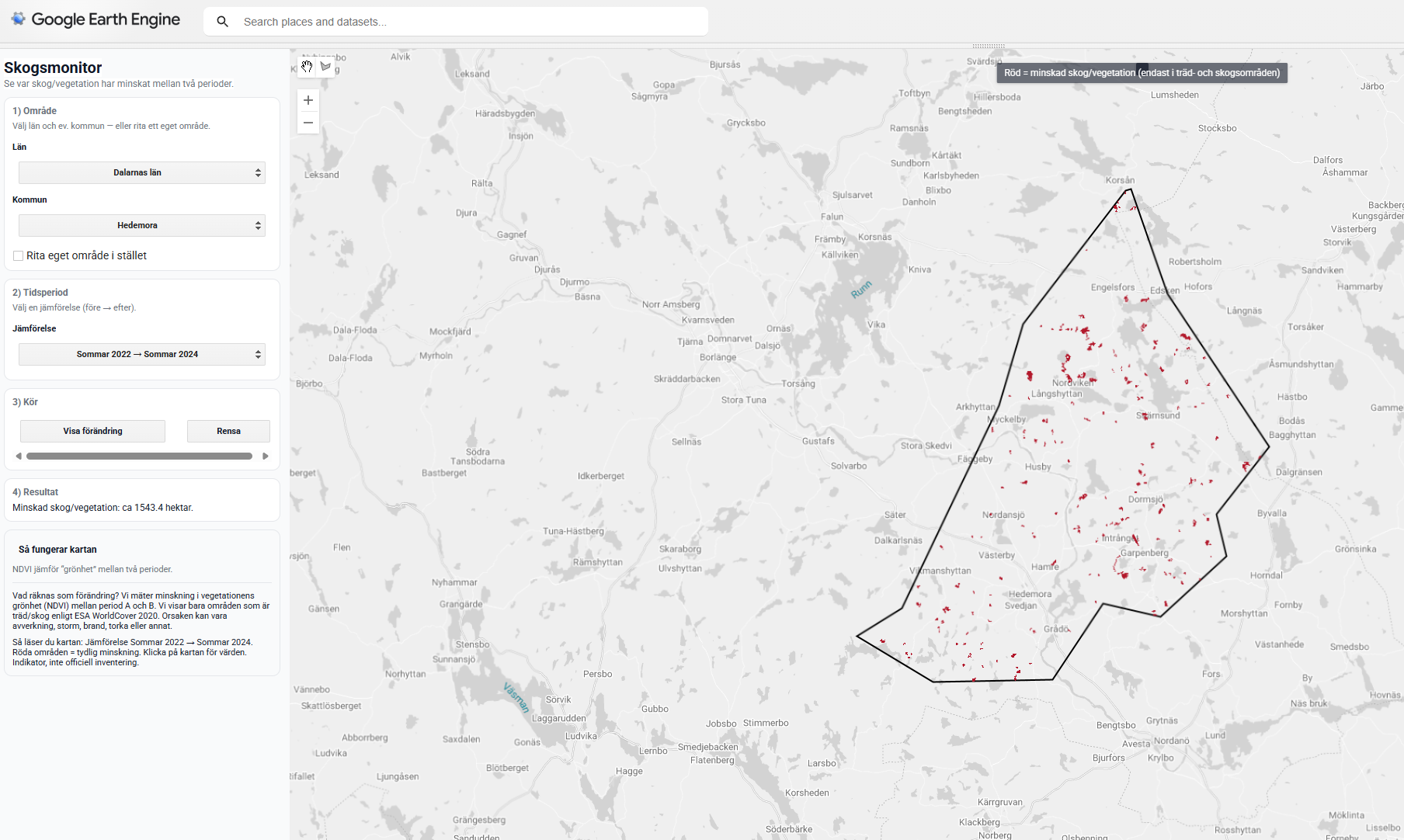The height and width of the screenshot is (840, 1404).
Task: Click the Google Earth Engine logo
Action: click(x=96, y=19)
